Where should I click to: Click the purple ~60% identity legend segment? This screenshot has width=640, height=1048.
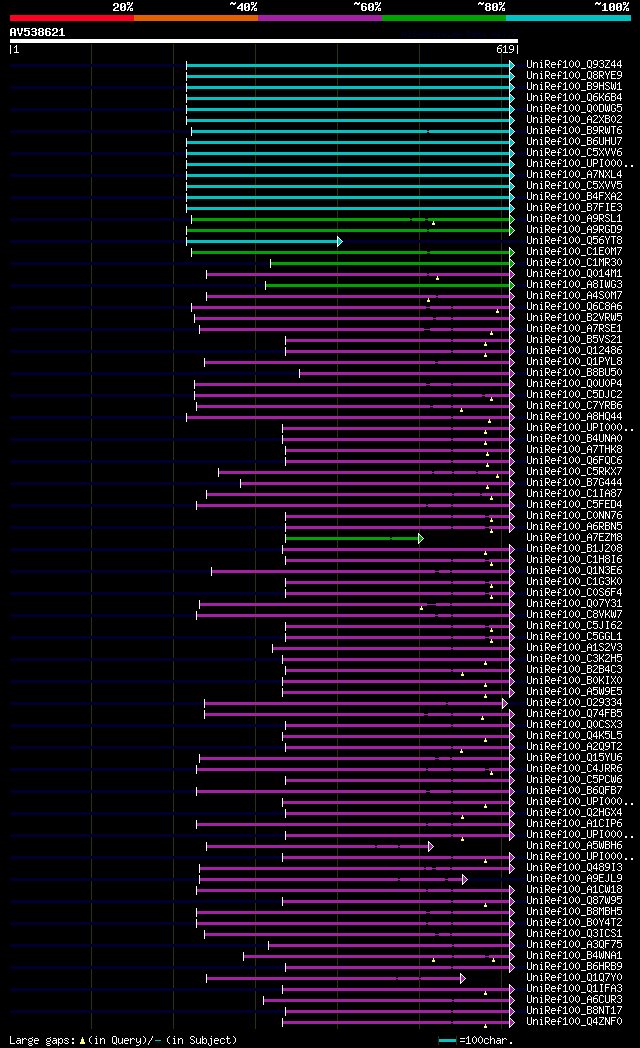(x=319, y=18)
